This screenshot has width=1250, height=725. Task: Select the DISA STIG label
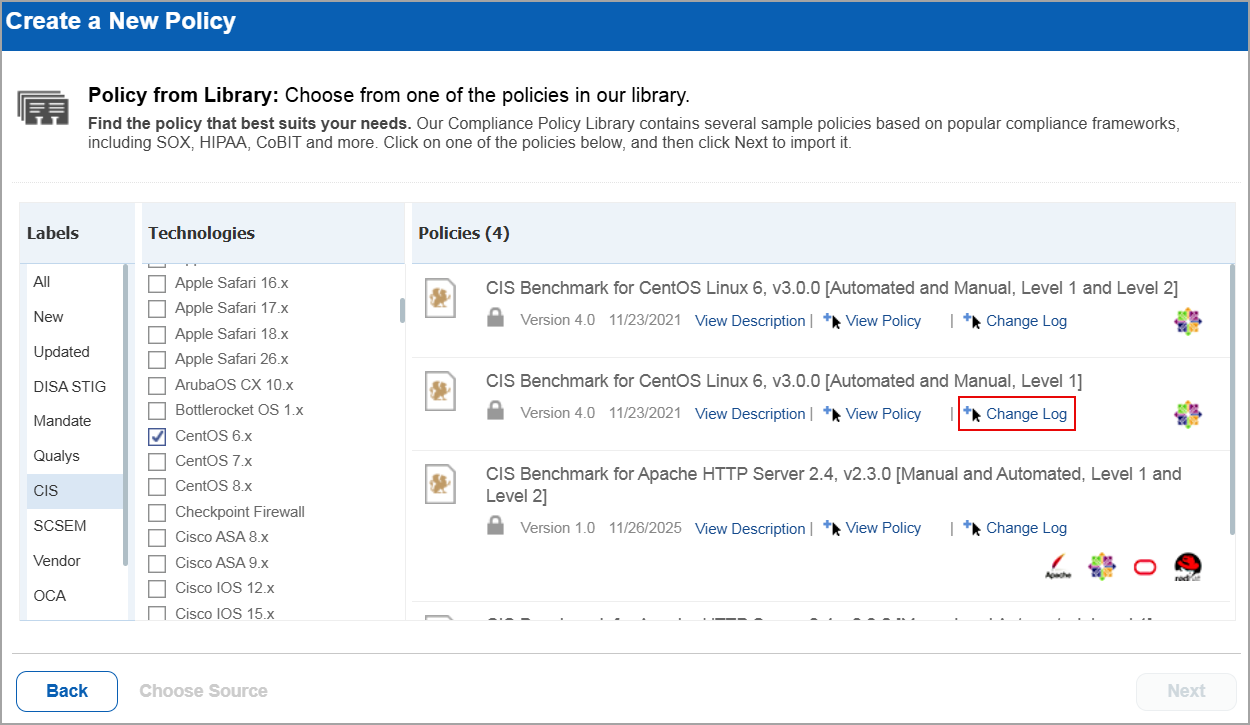point(69,387)
